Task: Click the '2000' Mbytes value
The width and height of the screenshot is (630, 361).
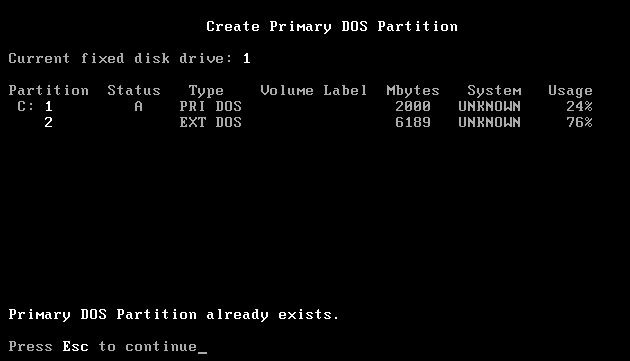Action: tap(413, 107)
